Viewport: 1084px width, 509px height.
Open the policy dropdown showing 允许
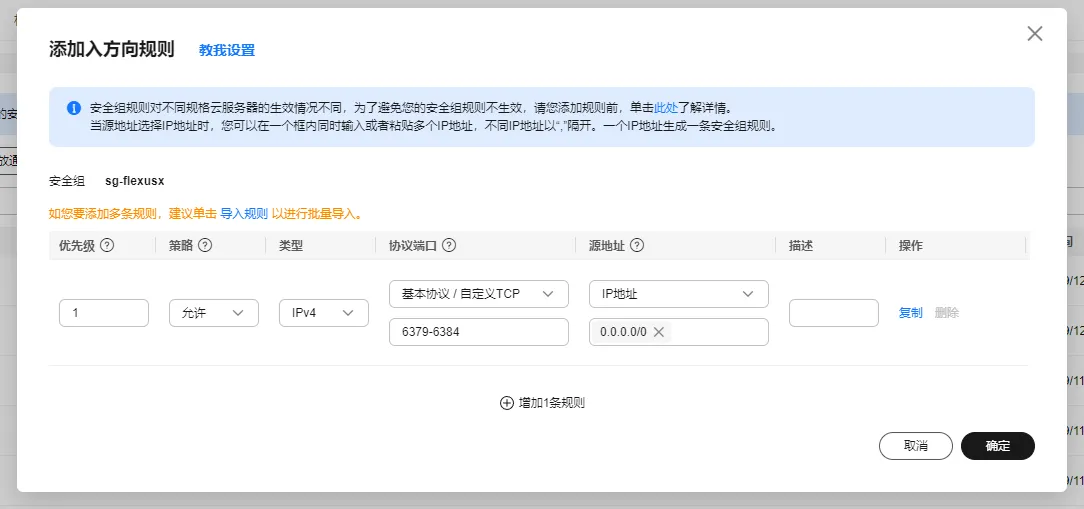[x=214, y=313]
